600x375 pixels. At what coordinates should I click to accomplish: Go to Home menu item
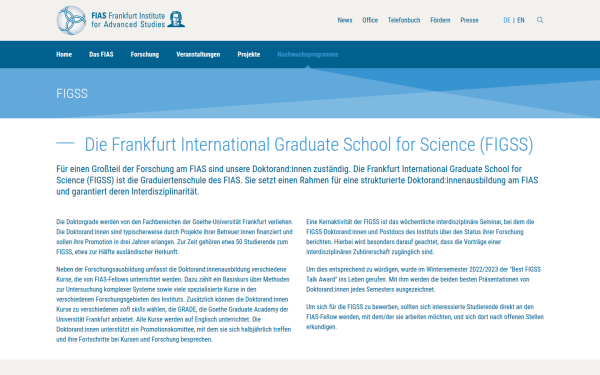click(64, 54)
